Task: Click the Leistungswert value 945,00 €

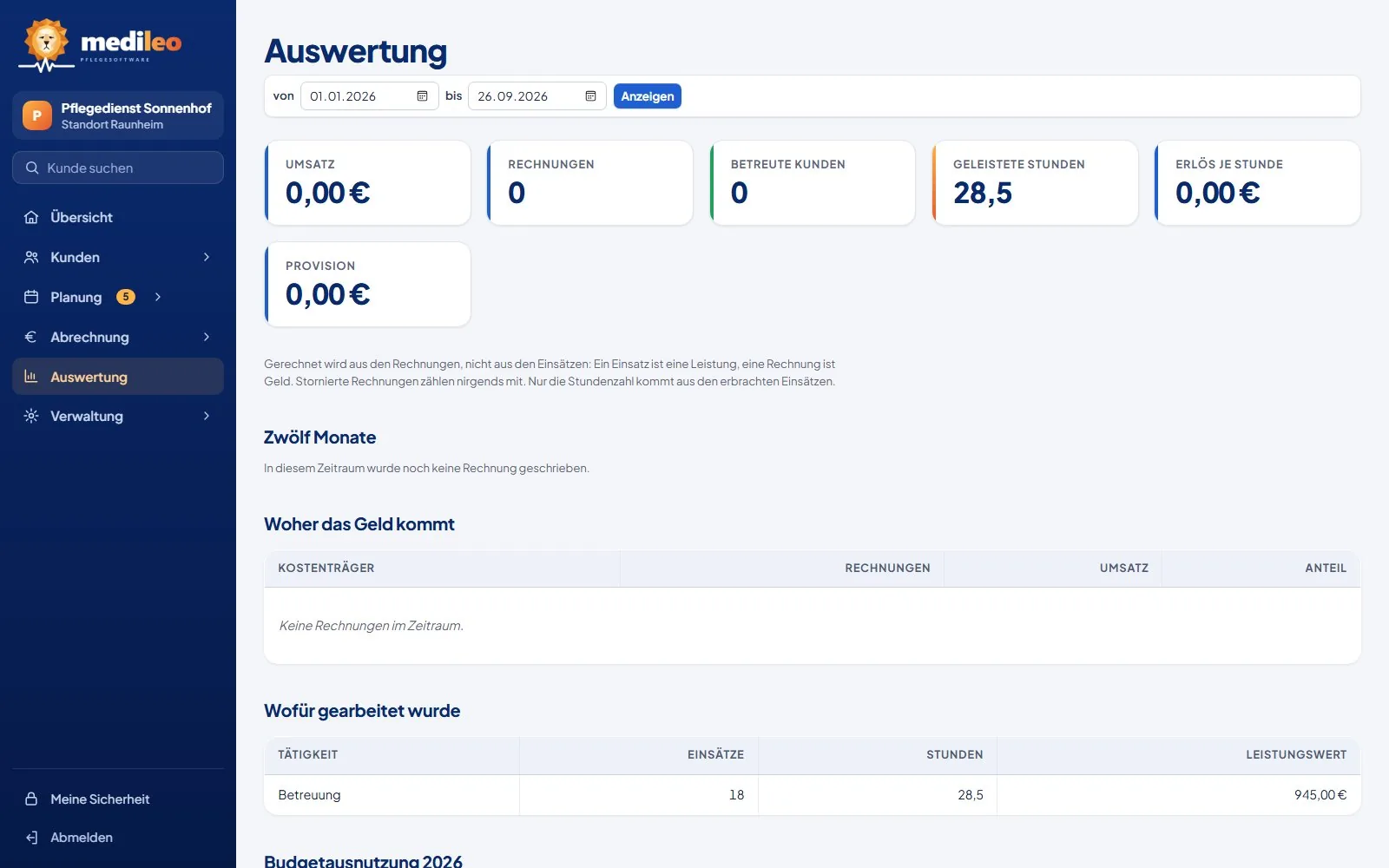Action: pyautogui.click(x=1320, y=795)
